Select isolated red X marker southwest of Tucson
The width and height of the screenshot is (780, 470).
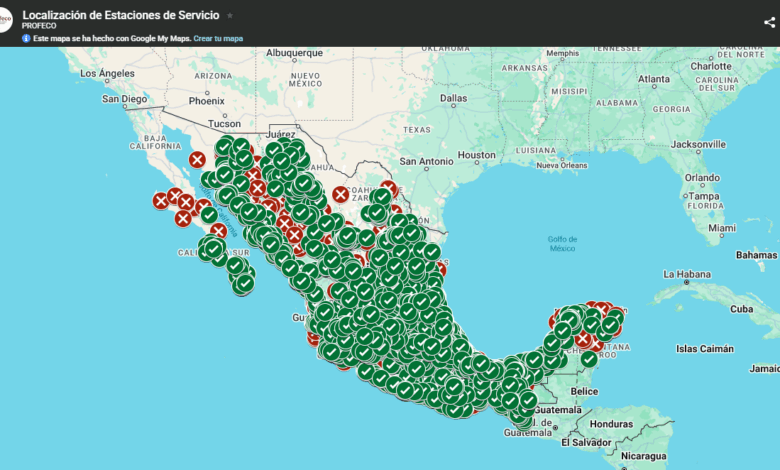pos(197,160)
